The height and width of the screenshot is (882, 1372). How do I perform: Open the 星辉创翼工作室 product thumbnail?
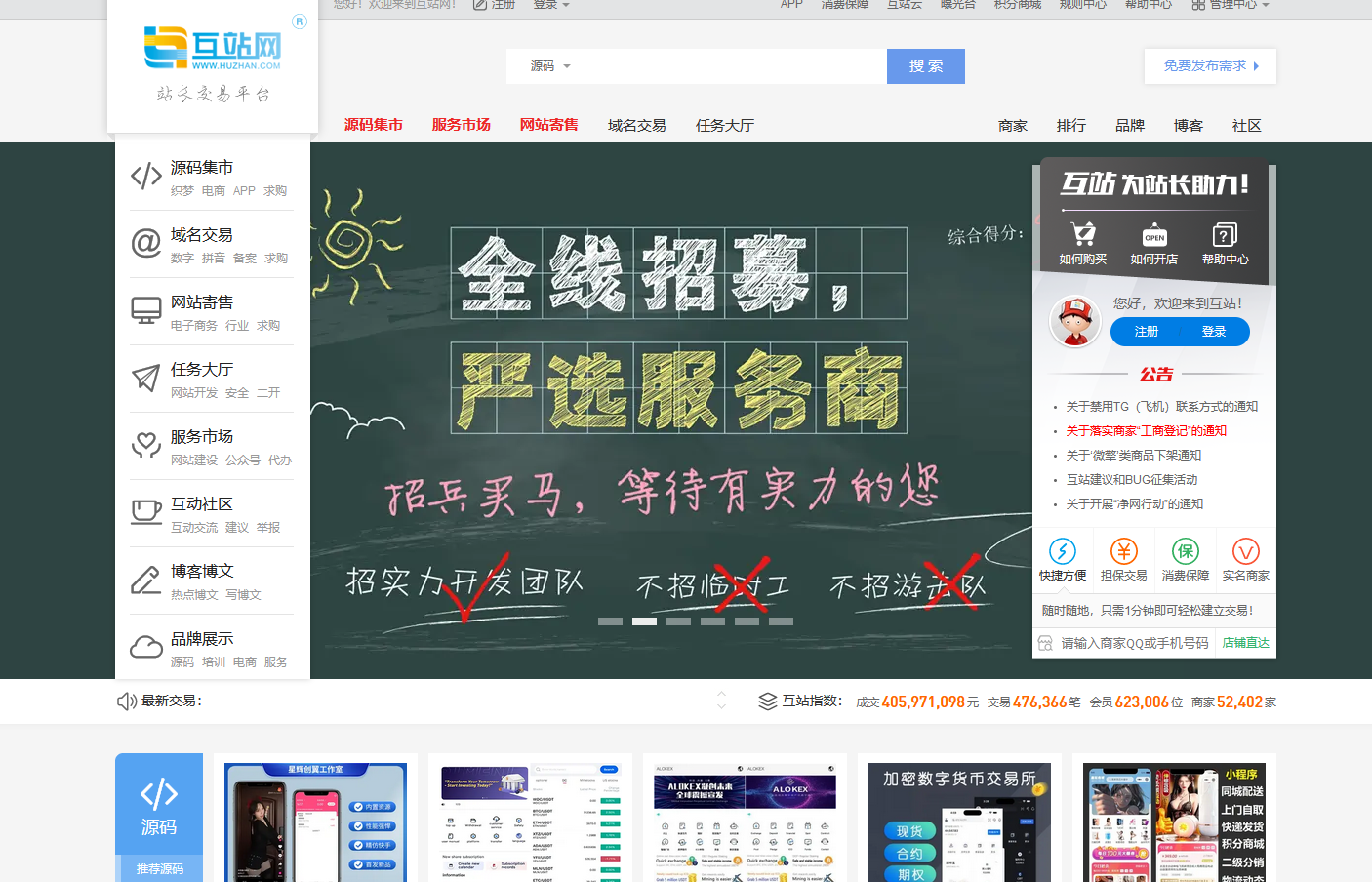coord(316,822)
